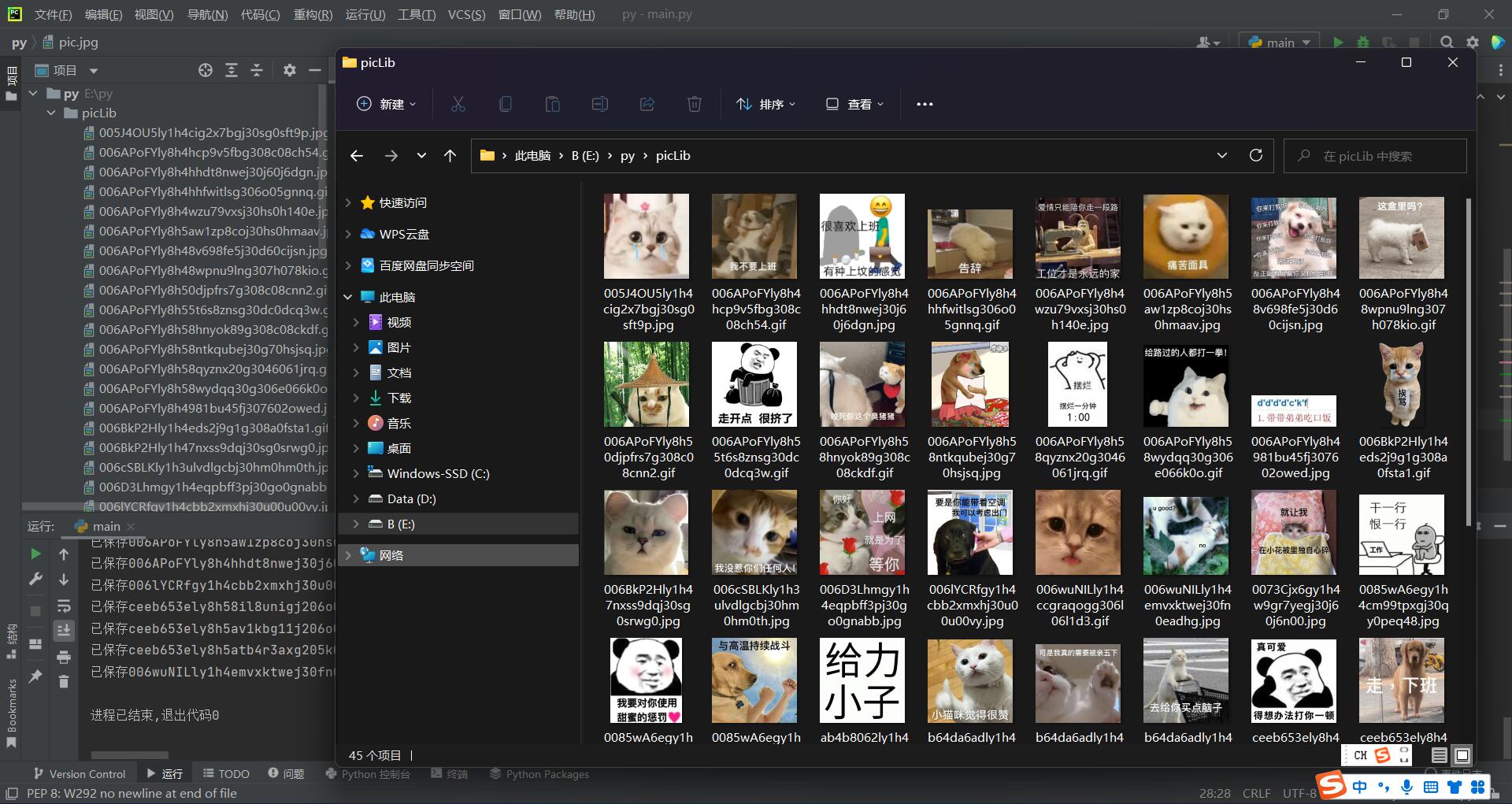
Task: Open PyCharm Search Everywhere magnifier
Action: (x=1447, y=43)
